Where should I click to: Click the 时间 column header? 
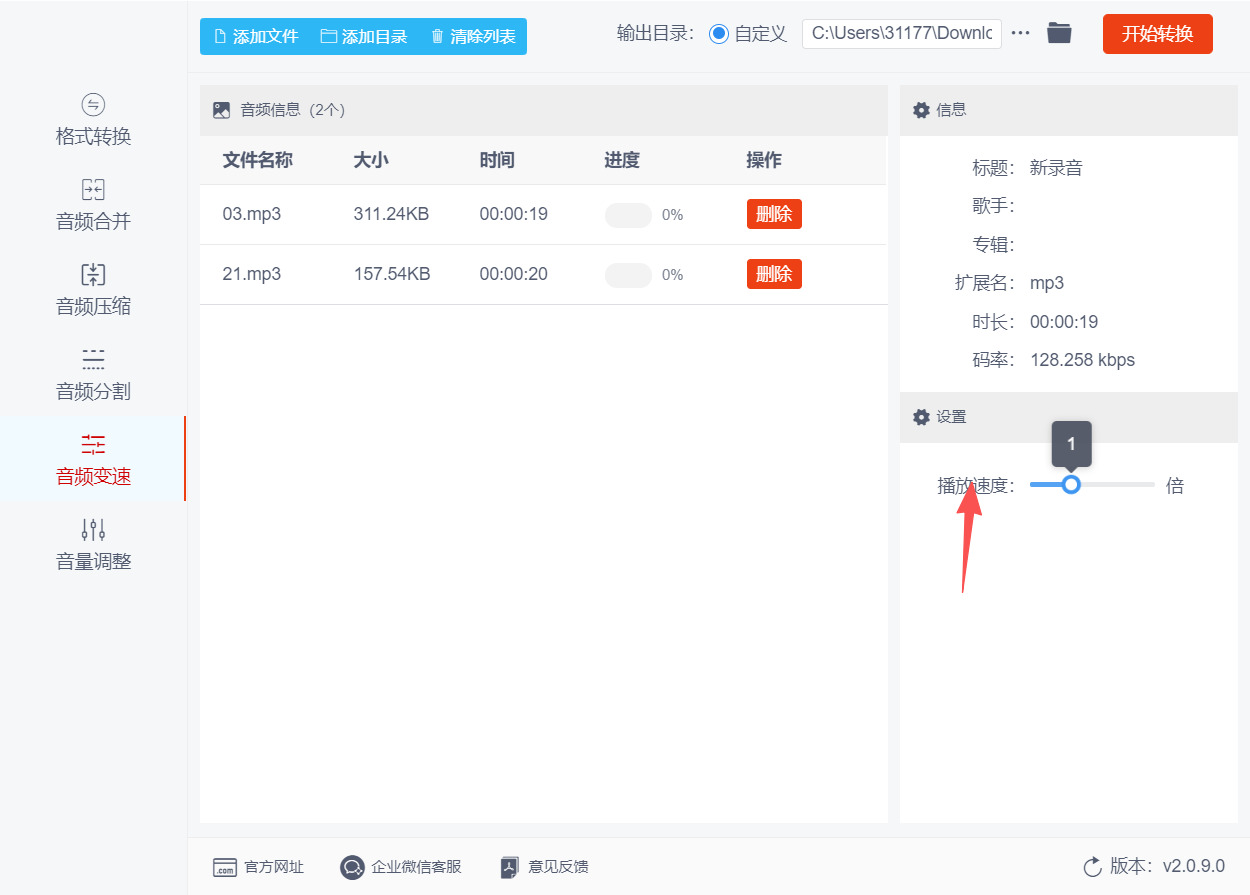(497, 160)
